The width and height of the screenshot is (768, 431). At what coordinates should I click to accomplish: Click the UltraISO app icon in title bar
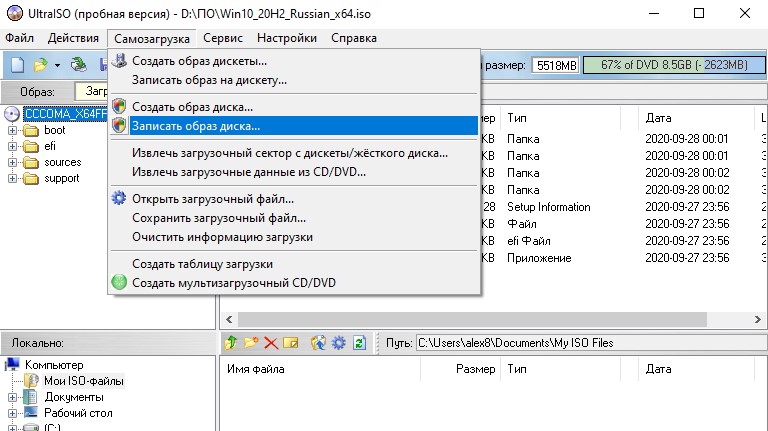15,13
